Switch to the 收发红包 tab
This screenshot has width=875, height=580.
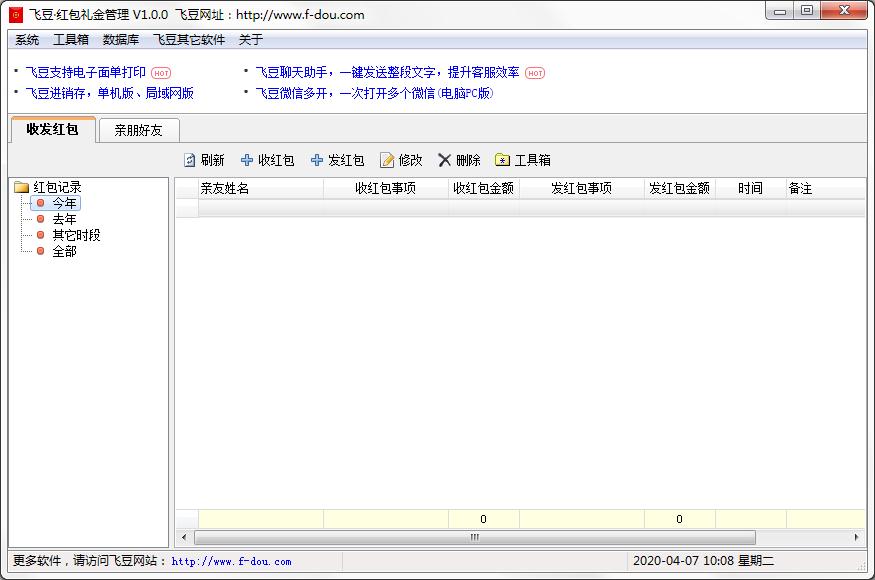52,130
